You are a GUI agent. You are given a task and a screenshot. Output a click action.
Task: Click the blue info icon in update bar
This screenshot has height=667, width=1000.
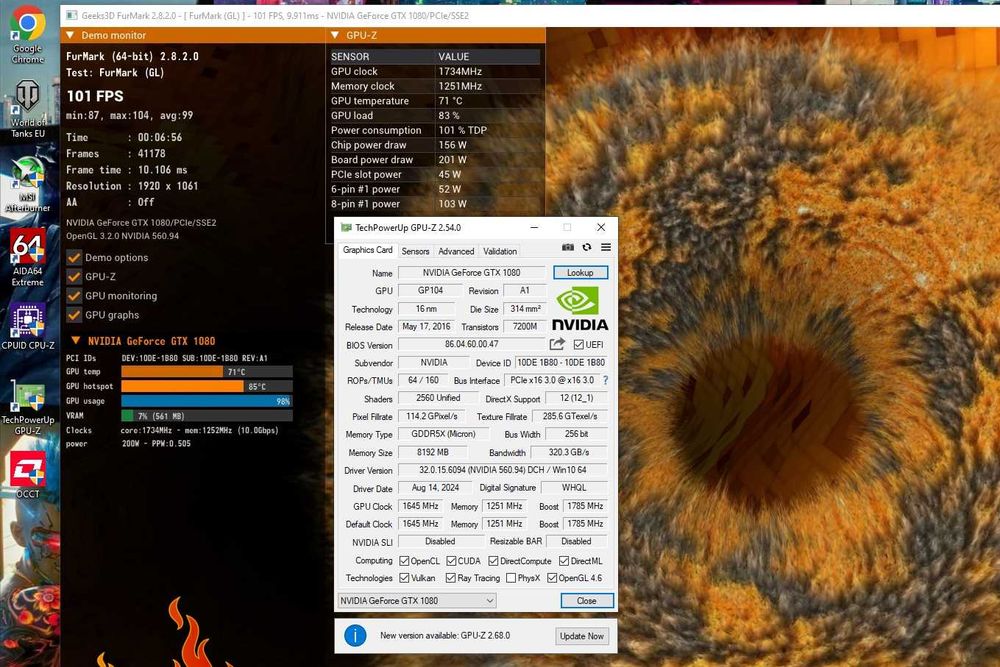click(355, 636)
